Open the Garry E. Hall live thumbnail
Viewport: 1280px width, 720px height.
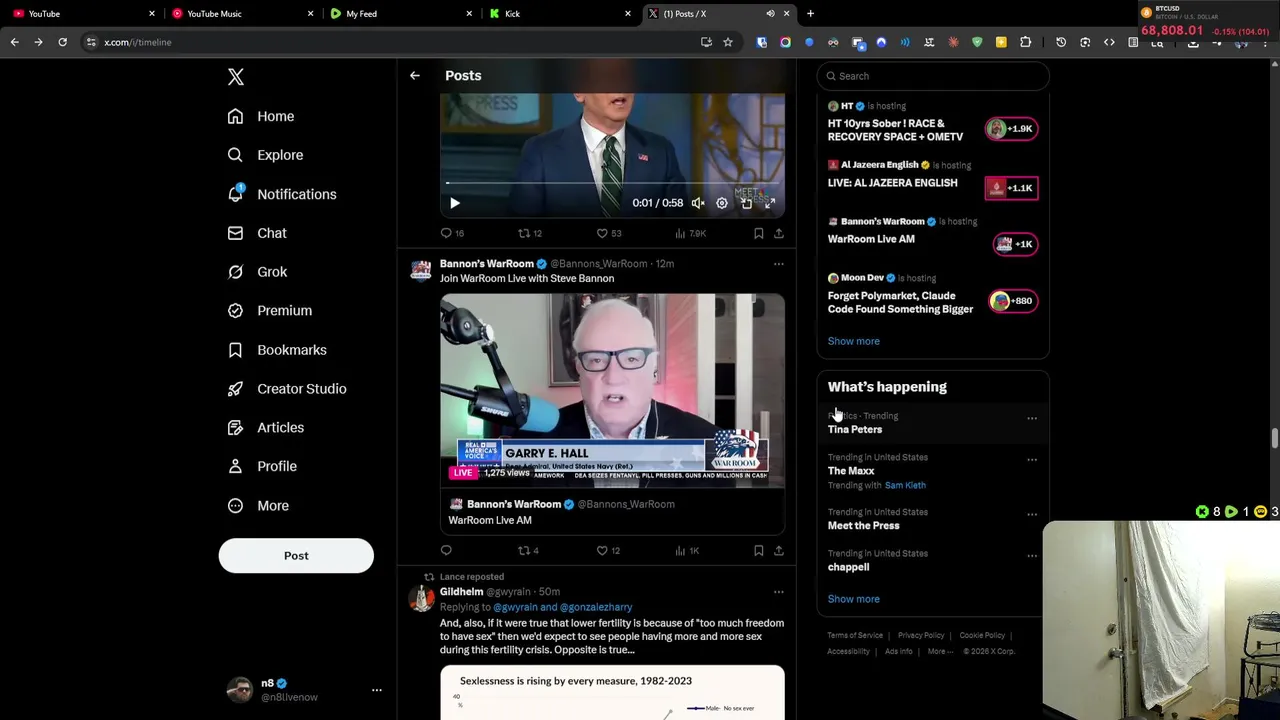pos(612,390)
